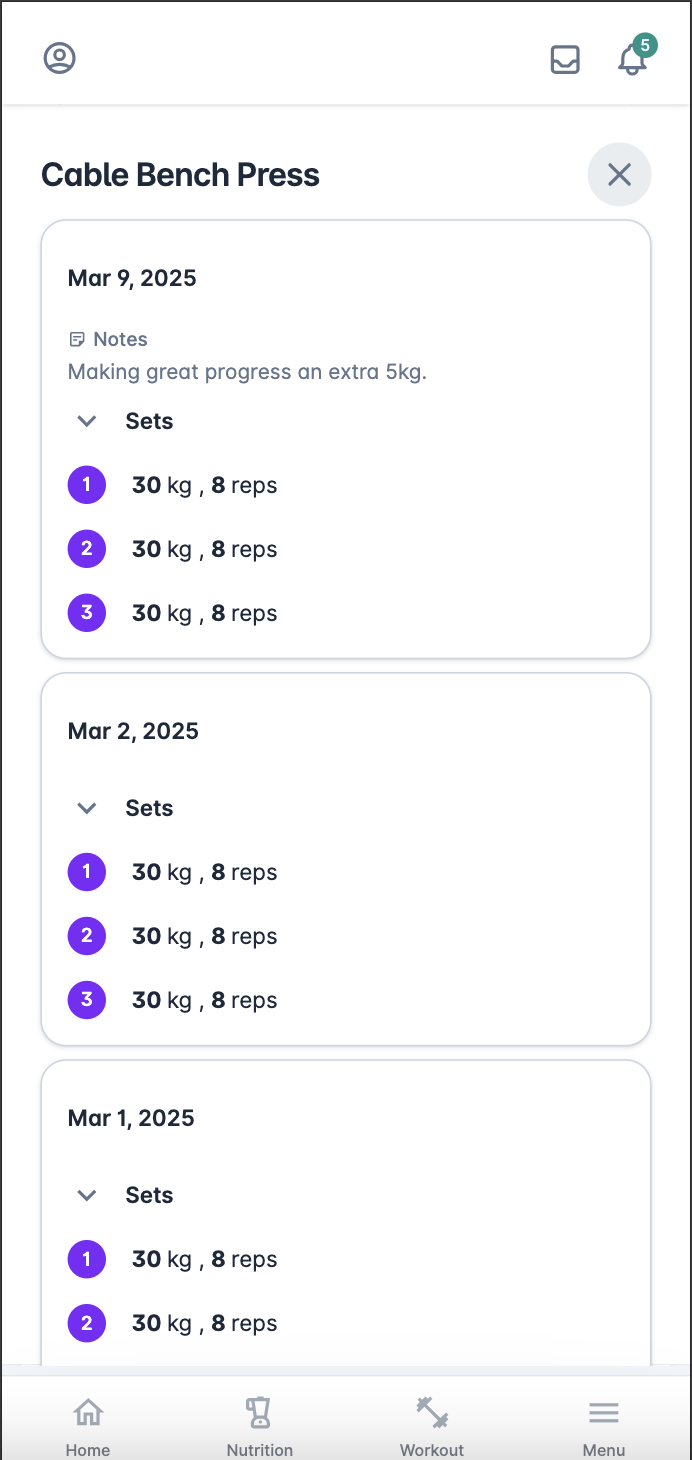Collapse Sets chevron for Mar 1, 2025
Viewport: 692px width, 1460px height.
pyautogui.click(x=87, y=1195)
